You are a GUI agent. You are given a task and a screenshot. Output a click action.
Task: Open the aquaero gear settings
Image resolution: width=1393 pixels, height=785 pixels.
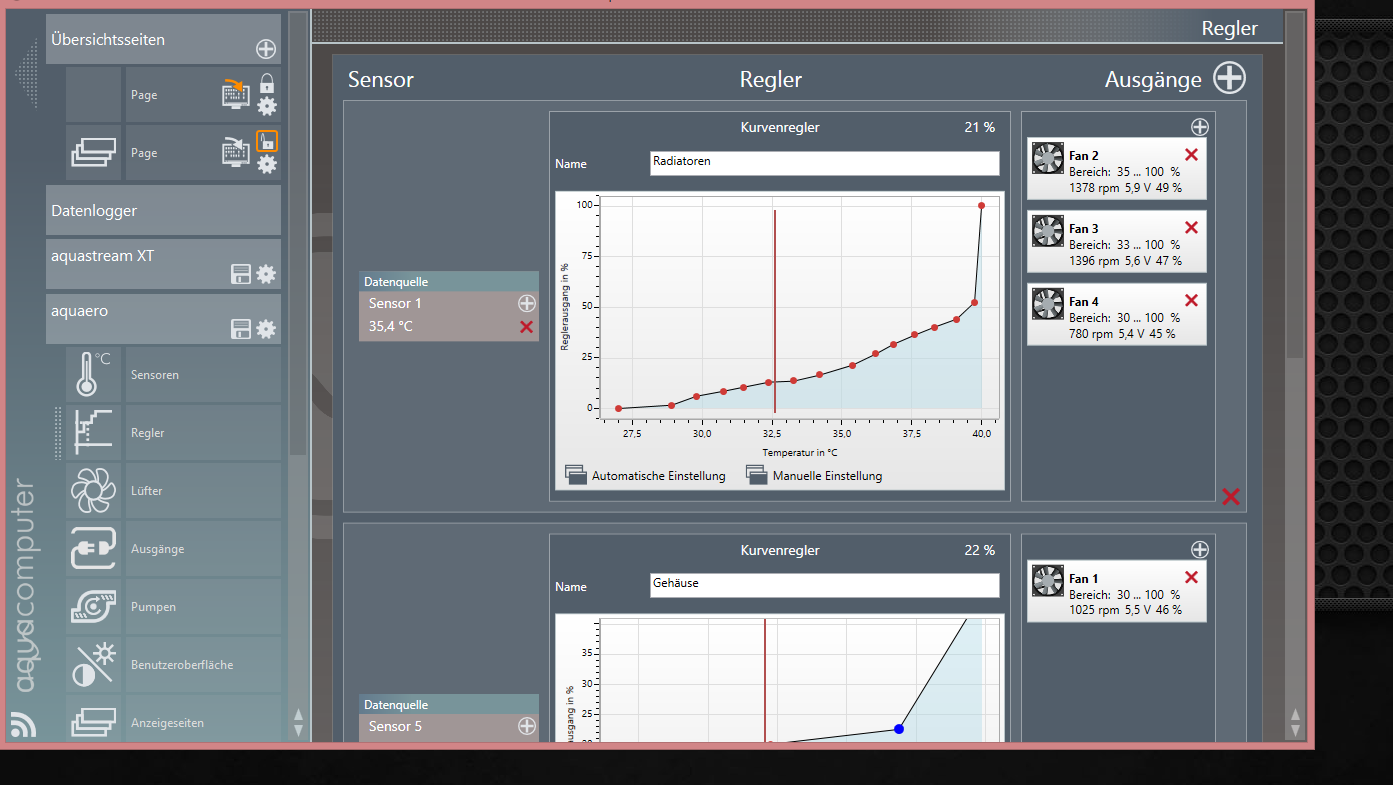[266, 329]
